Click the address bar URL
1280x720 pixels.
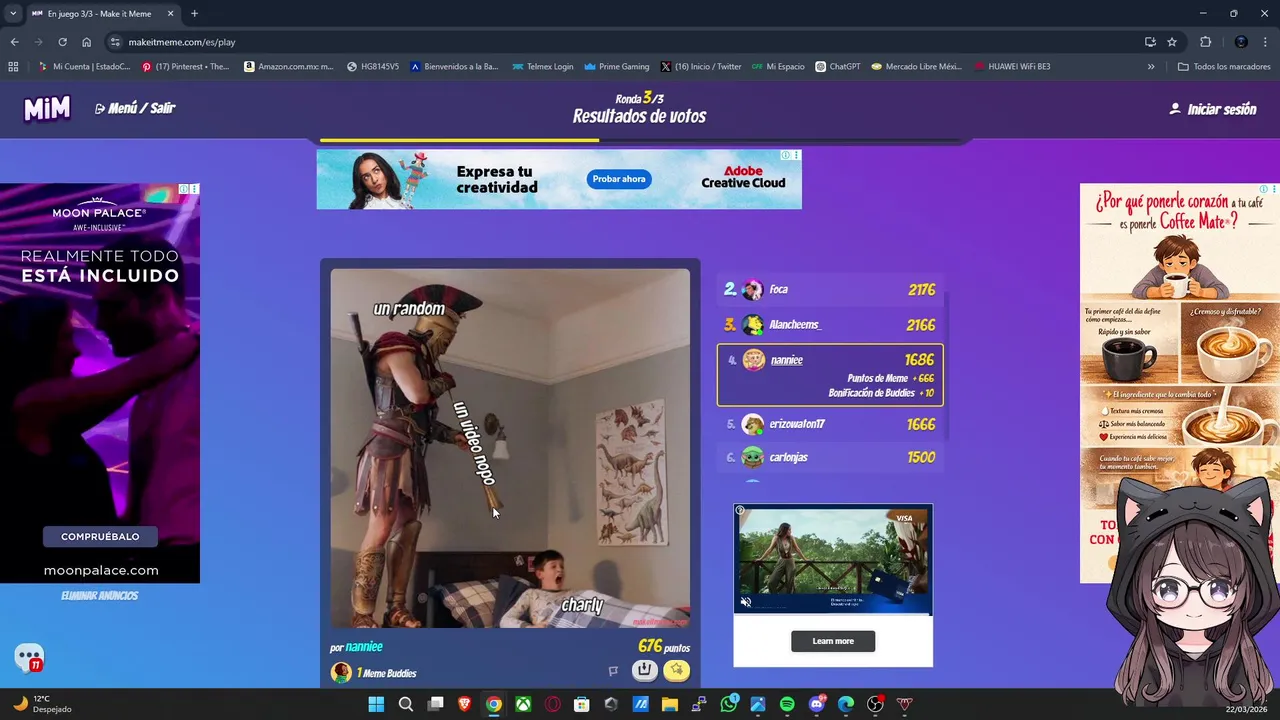coord(182,42)
